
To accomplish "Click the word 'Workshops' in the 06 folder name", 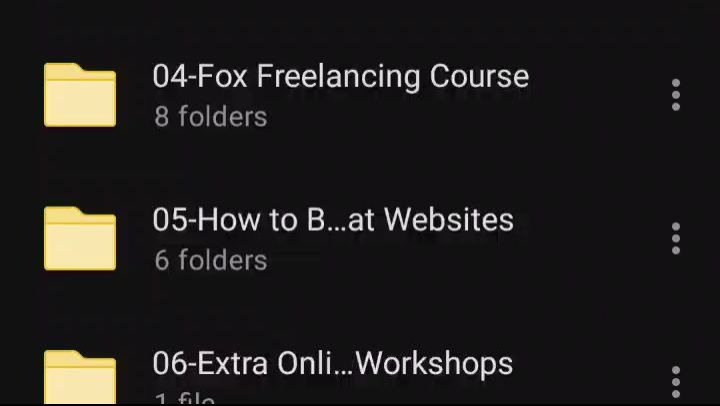I will coord(434,363).
